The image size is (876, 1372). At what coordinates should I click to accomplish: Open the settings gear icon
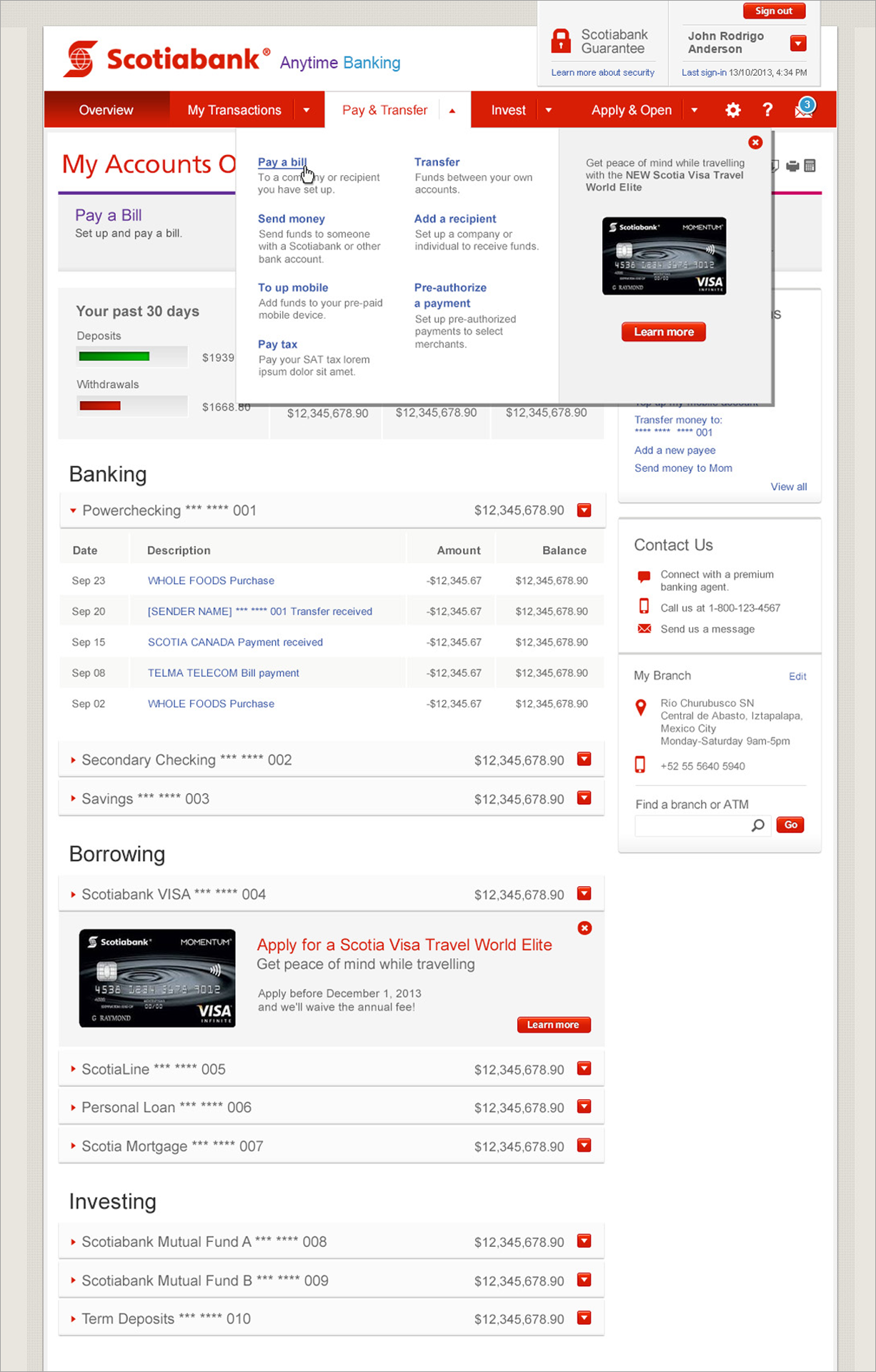pos(732,110)
